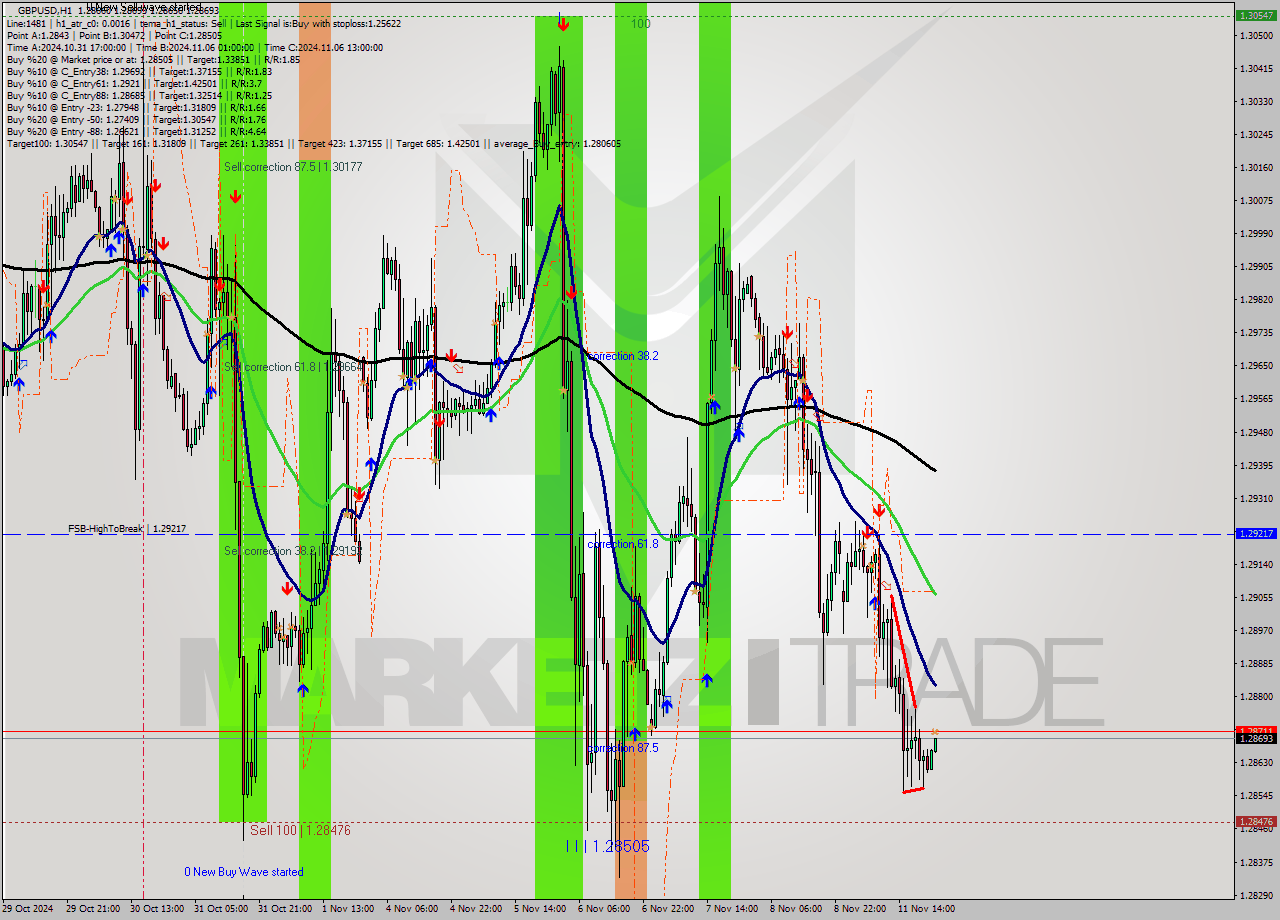This screenshot has width=1280, height=920.
Task: Click the '6 Nov 06:00' time label
Action: (x=604, y=909)
